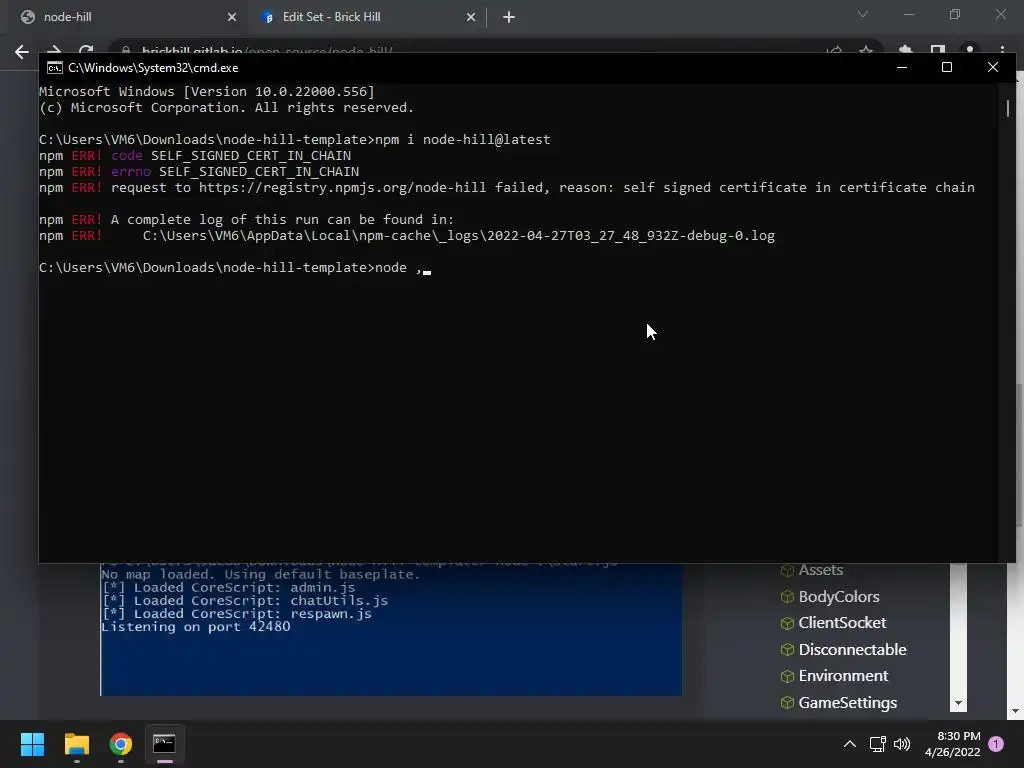Close the Edit Set - Brick Hill tab
Image resolution: width=1024 pixels, height=768 pixels.
[x=471, y=18]
